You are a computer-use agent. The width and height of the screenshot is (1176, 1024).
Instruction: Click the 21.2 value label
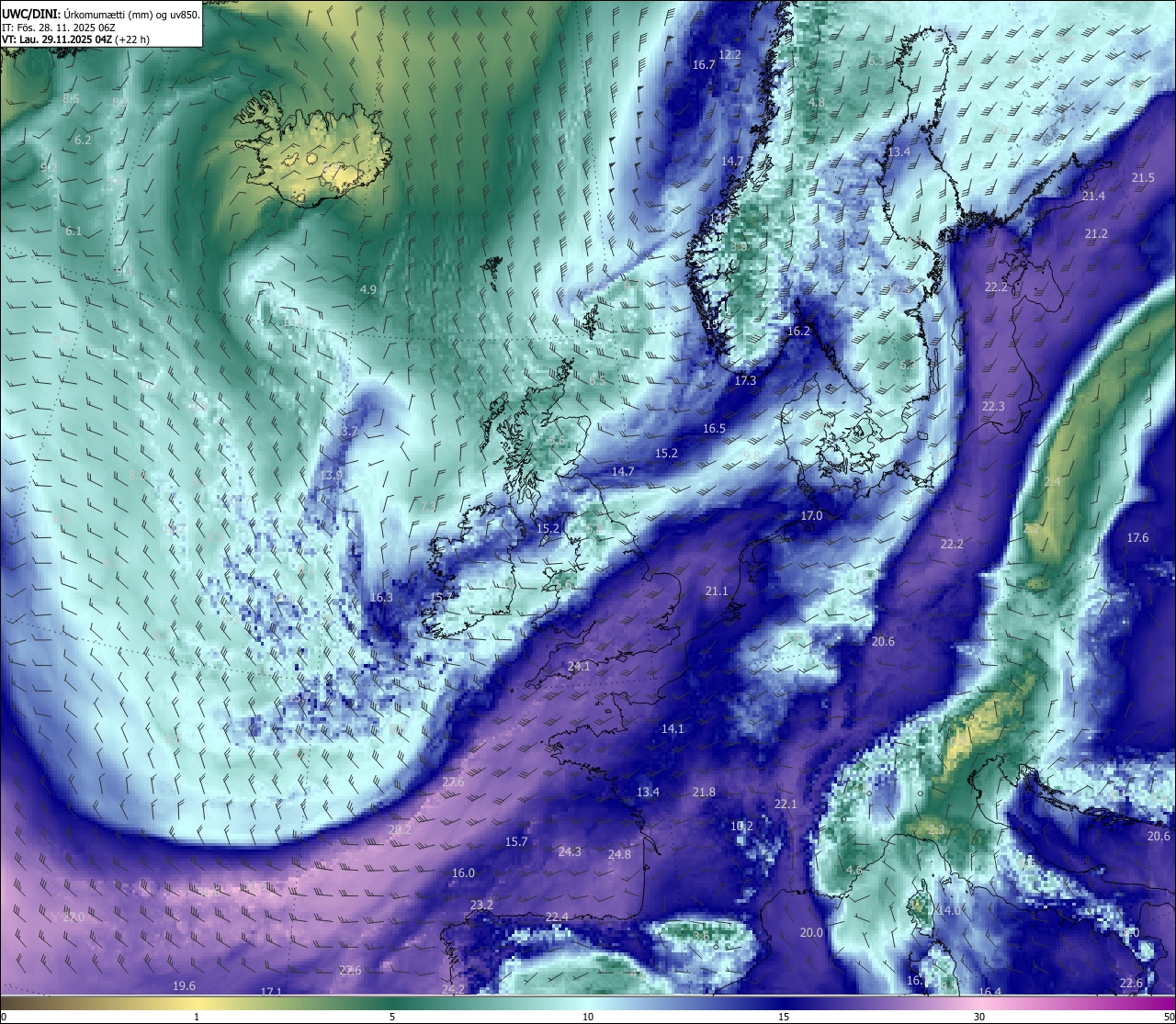tap(1096, 234)
